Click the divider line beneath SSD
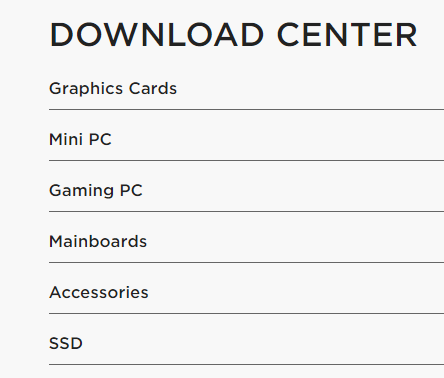 tap(246, 364)
